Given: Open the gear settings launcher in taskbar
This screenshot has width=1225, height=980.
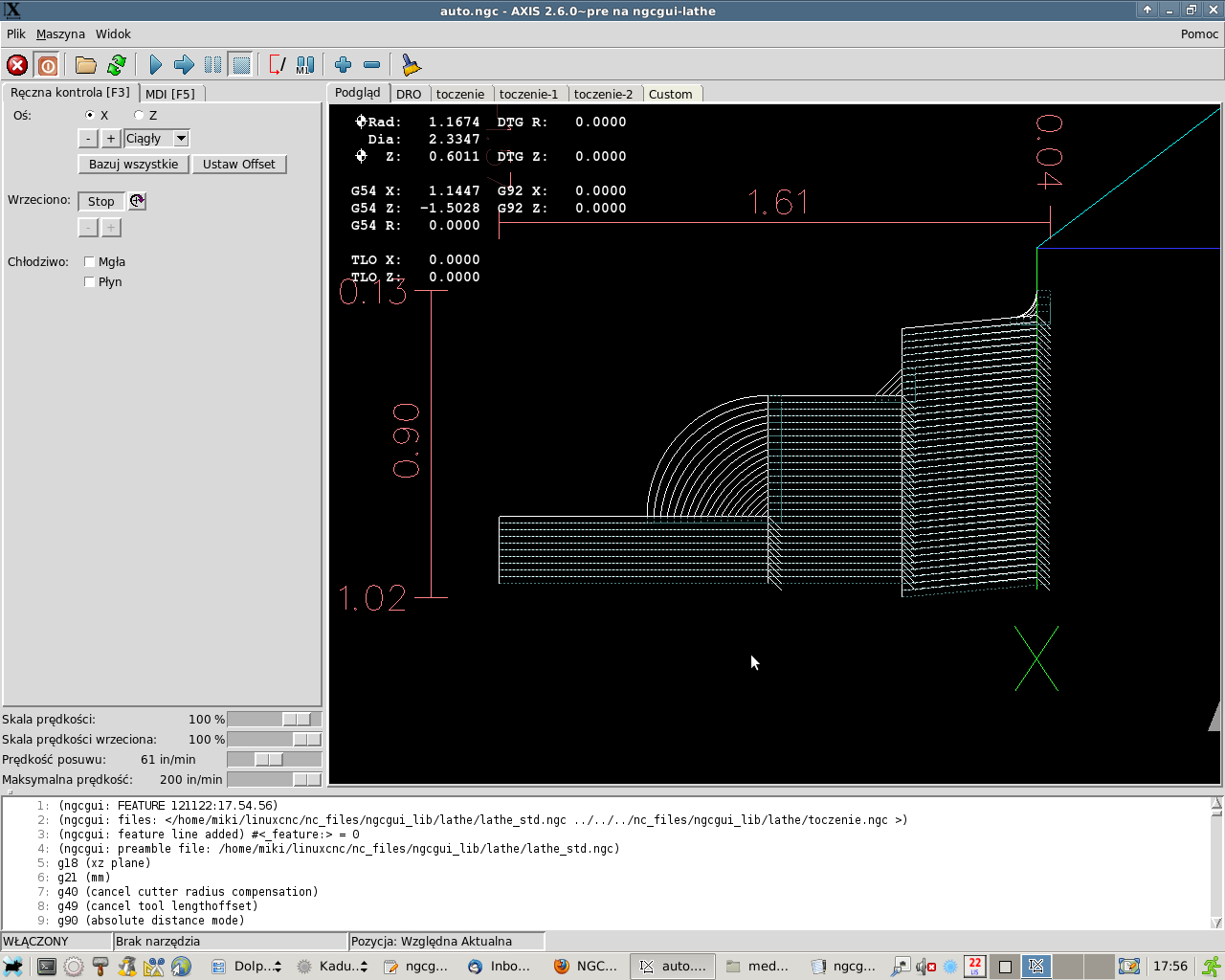Looking at the screenshot, I should coord(74,967).
